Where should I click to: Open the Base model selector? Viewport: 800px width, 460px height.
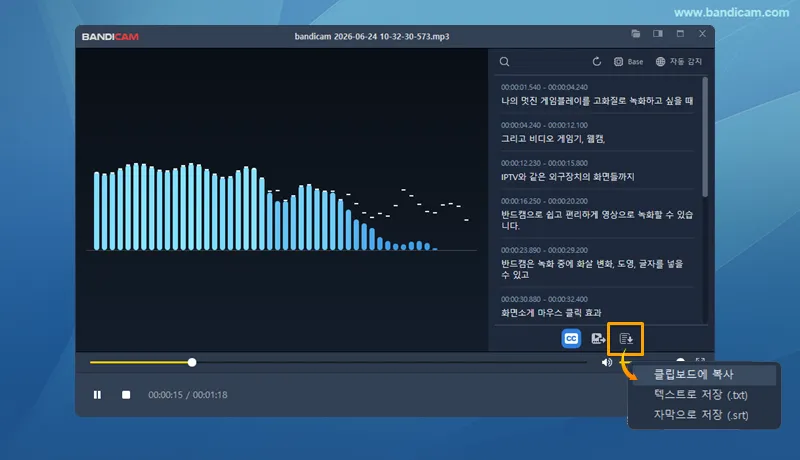pos(628,62)
